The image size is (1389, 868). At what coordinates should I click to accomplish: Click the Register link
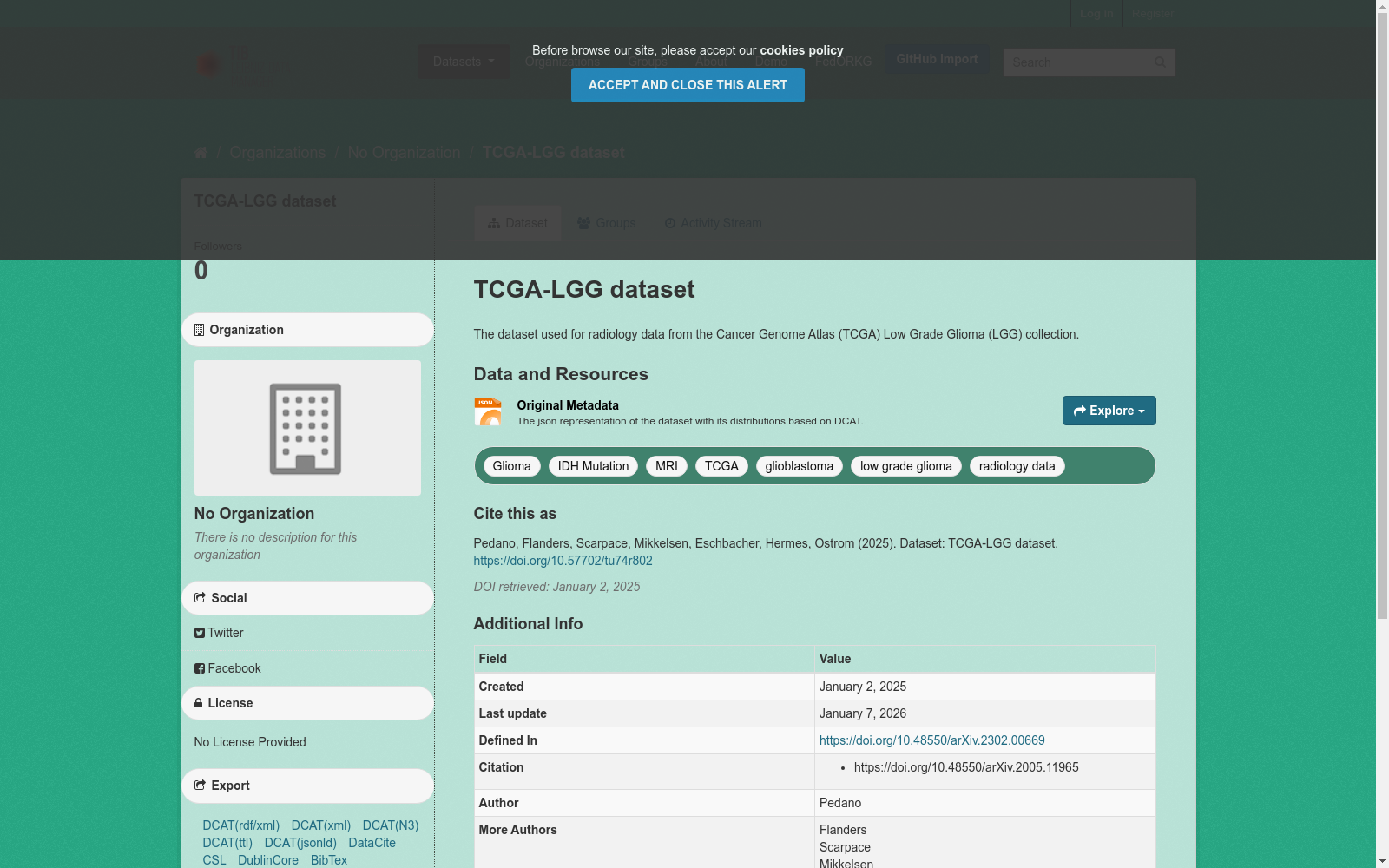tap(1152, 14)
